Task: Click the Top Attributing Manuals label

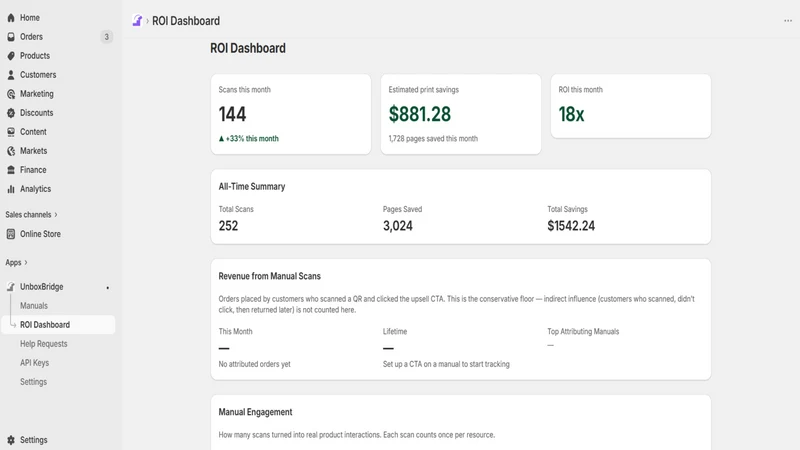Action: tap(583, 332)
